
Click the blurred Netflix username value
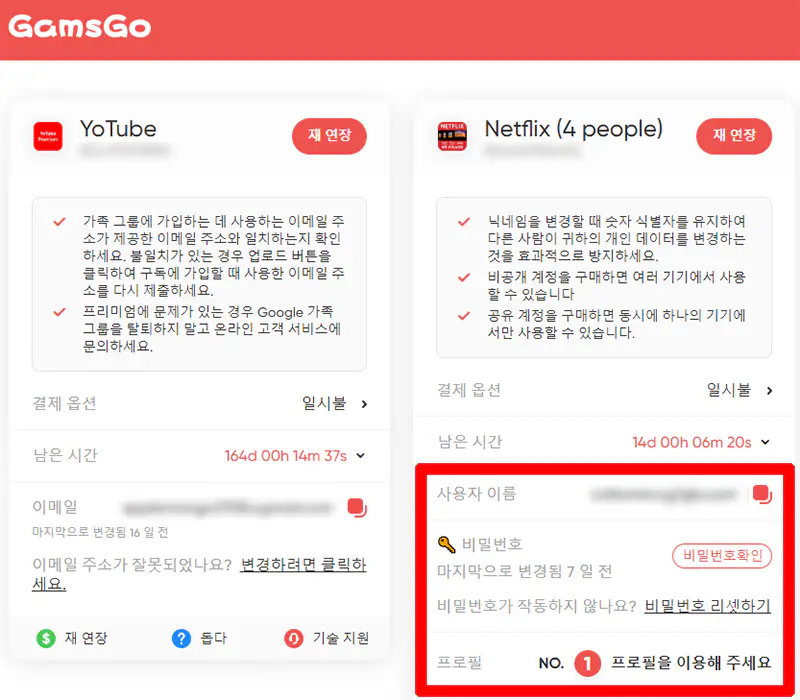[664, 494]
